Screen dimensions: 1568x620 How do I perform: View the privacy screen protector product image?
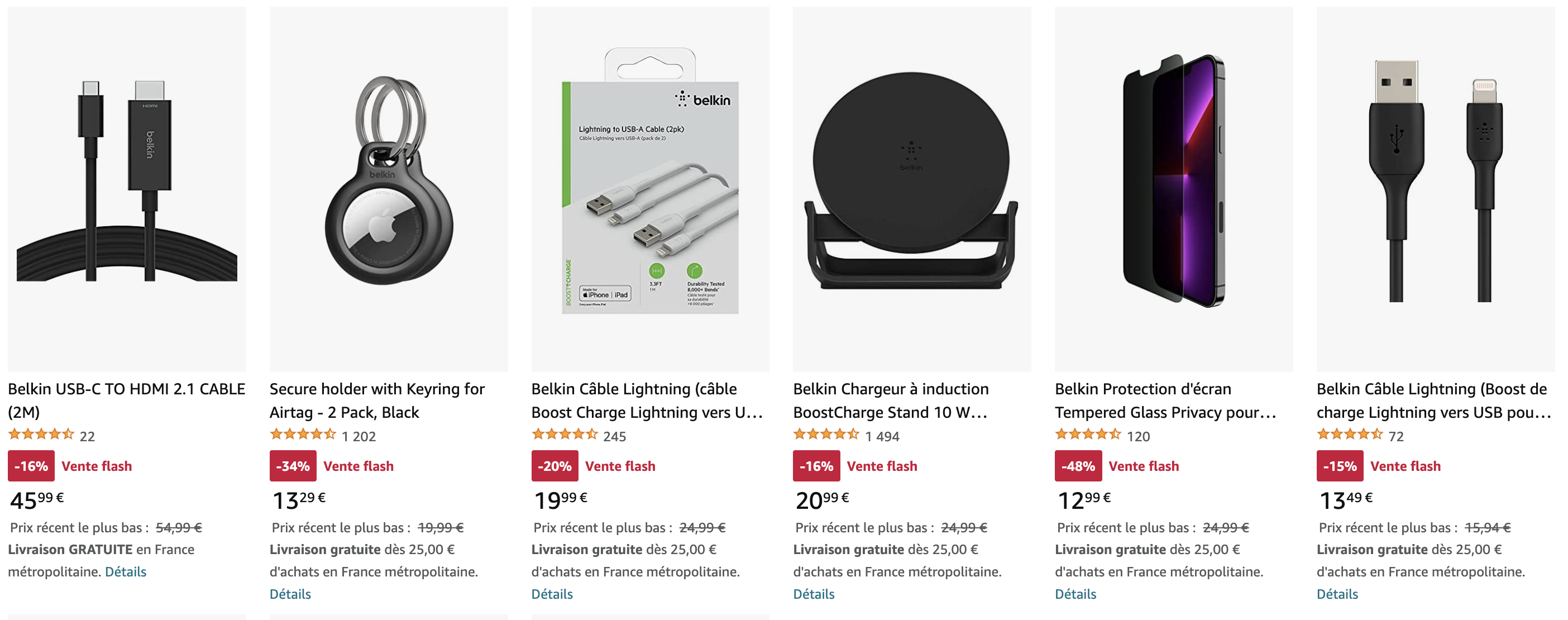point(1174,189)
